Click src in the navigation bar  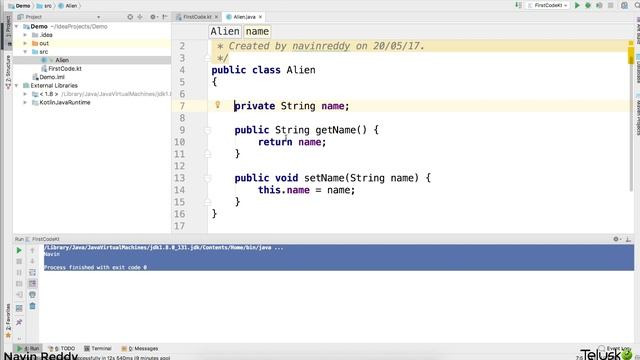click(x=44, y=6)
